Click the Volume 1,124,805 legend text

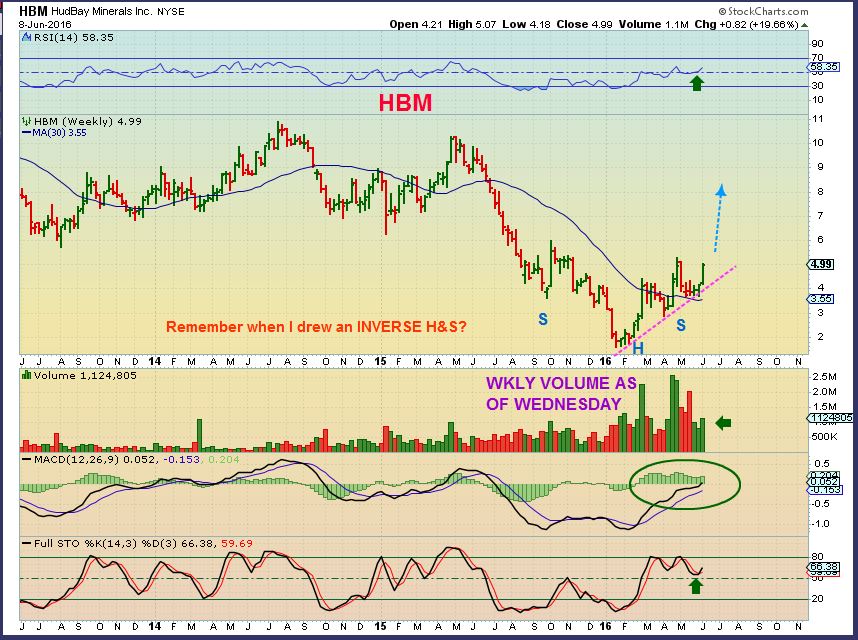[x=85, y=375]
